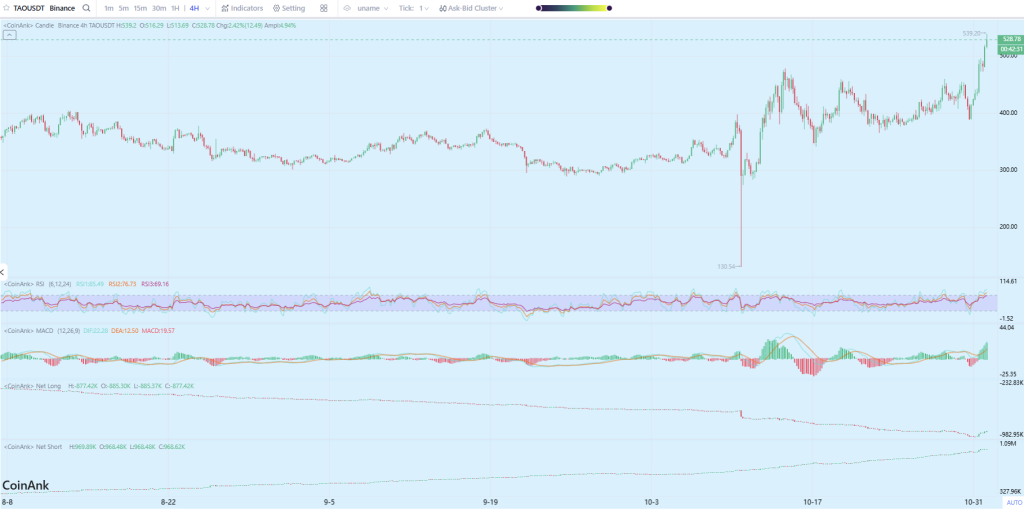Click the left sidebar expand arrow
Viewport: 1024px width, 511px height.
(3, 272)
